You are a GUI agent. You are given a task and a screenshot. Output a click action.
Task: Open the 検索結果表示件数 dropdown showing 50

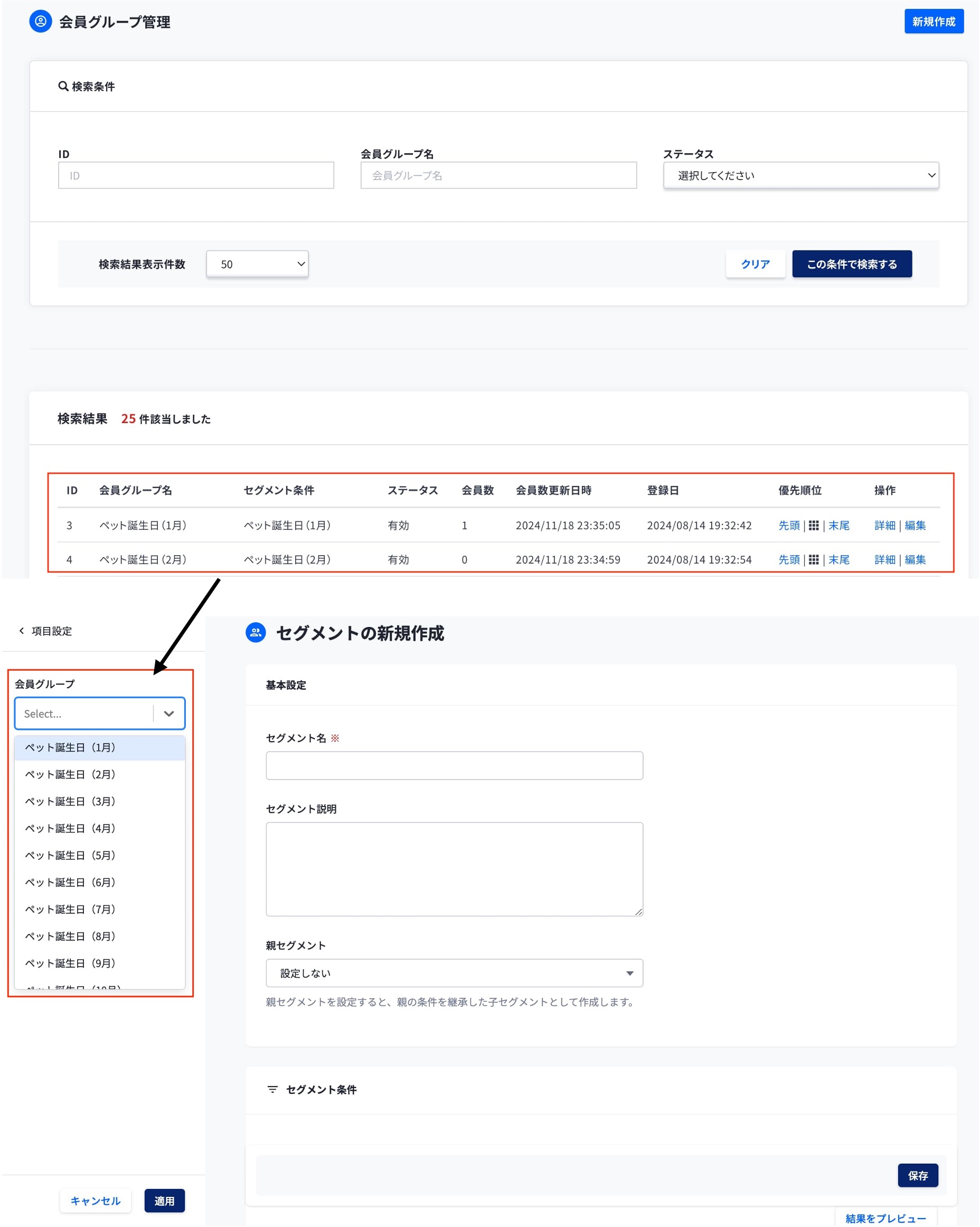point(257,264)
